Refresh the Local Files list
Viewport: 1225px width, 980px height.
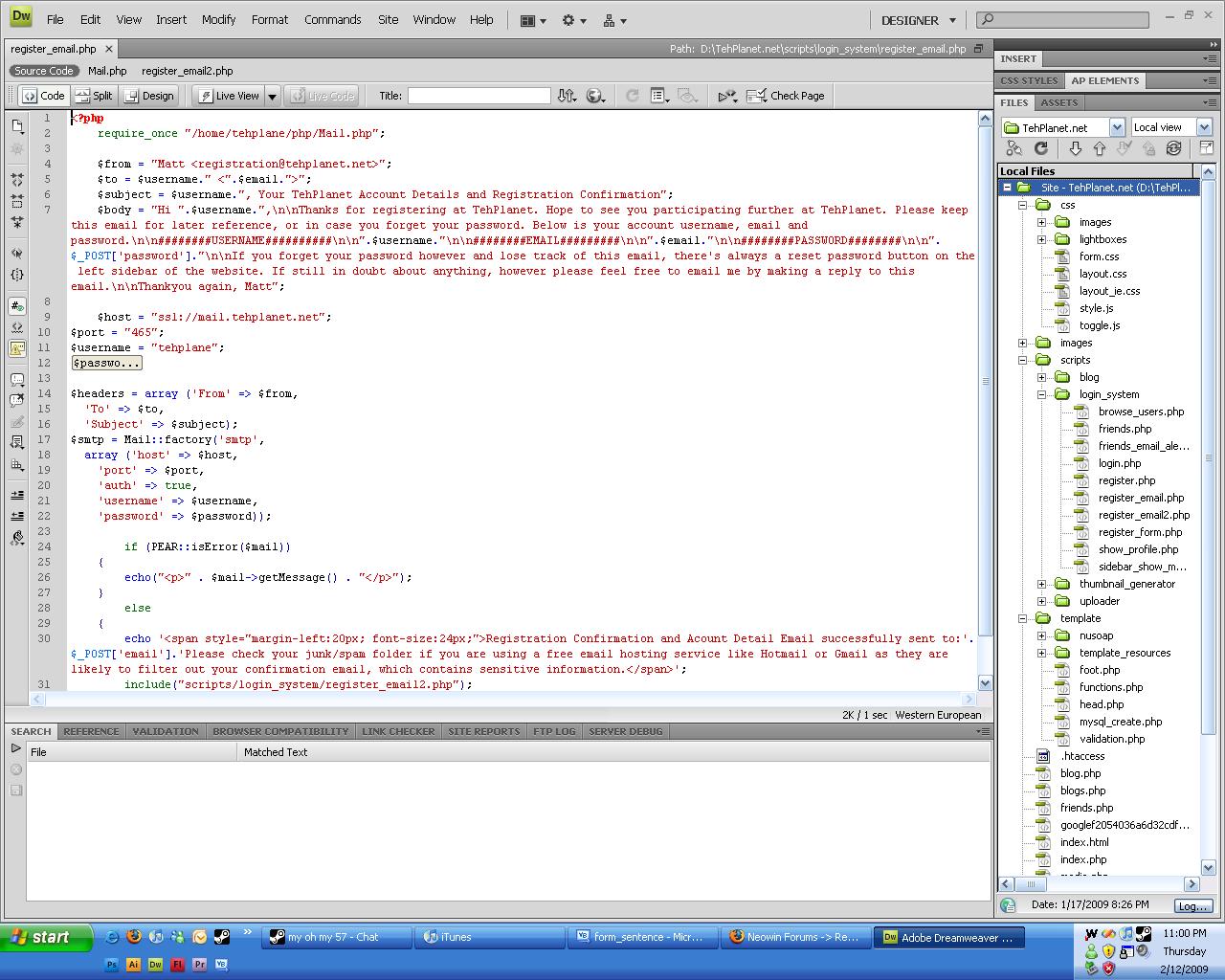coord(1041,147)
